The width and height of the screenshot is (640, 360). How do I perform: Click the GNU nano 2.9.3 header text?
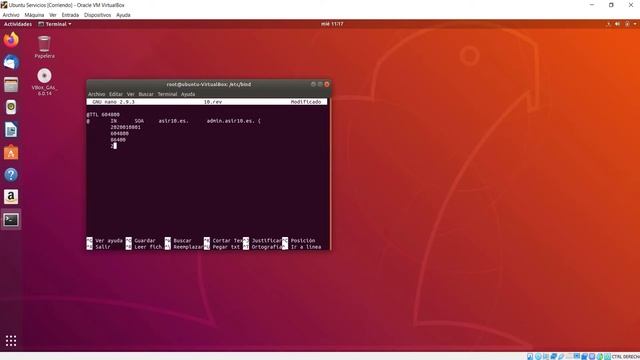click(x=113, y=102)
